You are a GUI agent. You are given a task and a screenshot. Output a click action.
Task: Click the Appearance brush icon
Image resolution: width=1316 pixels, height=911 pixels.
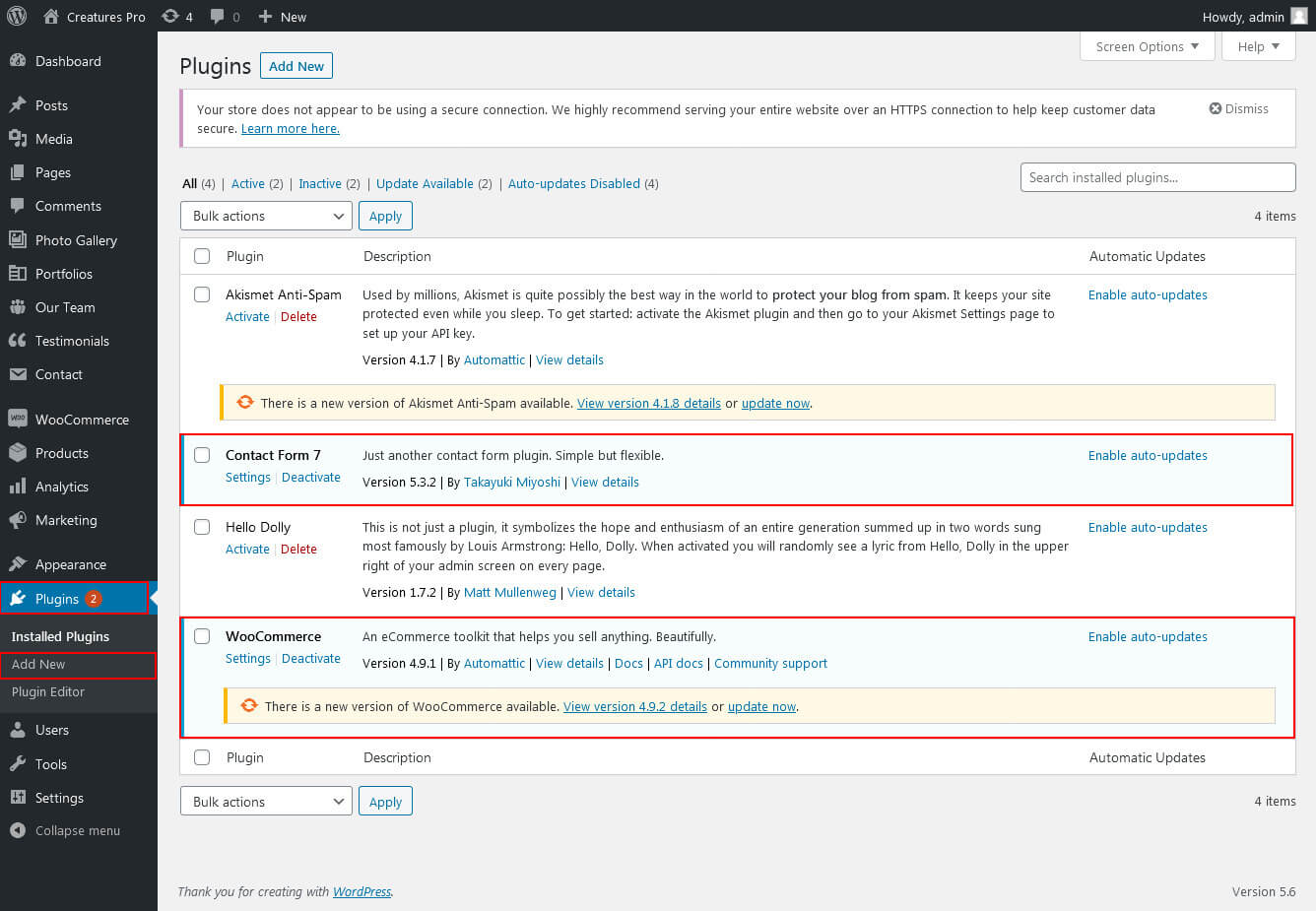[x=18, y=564]
